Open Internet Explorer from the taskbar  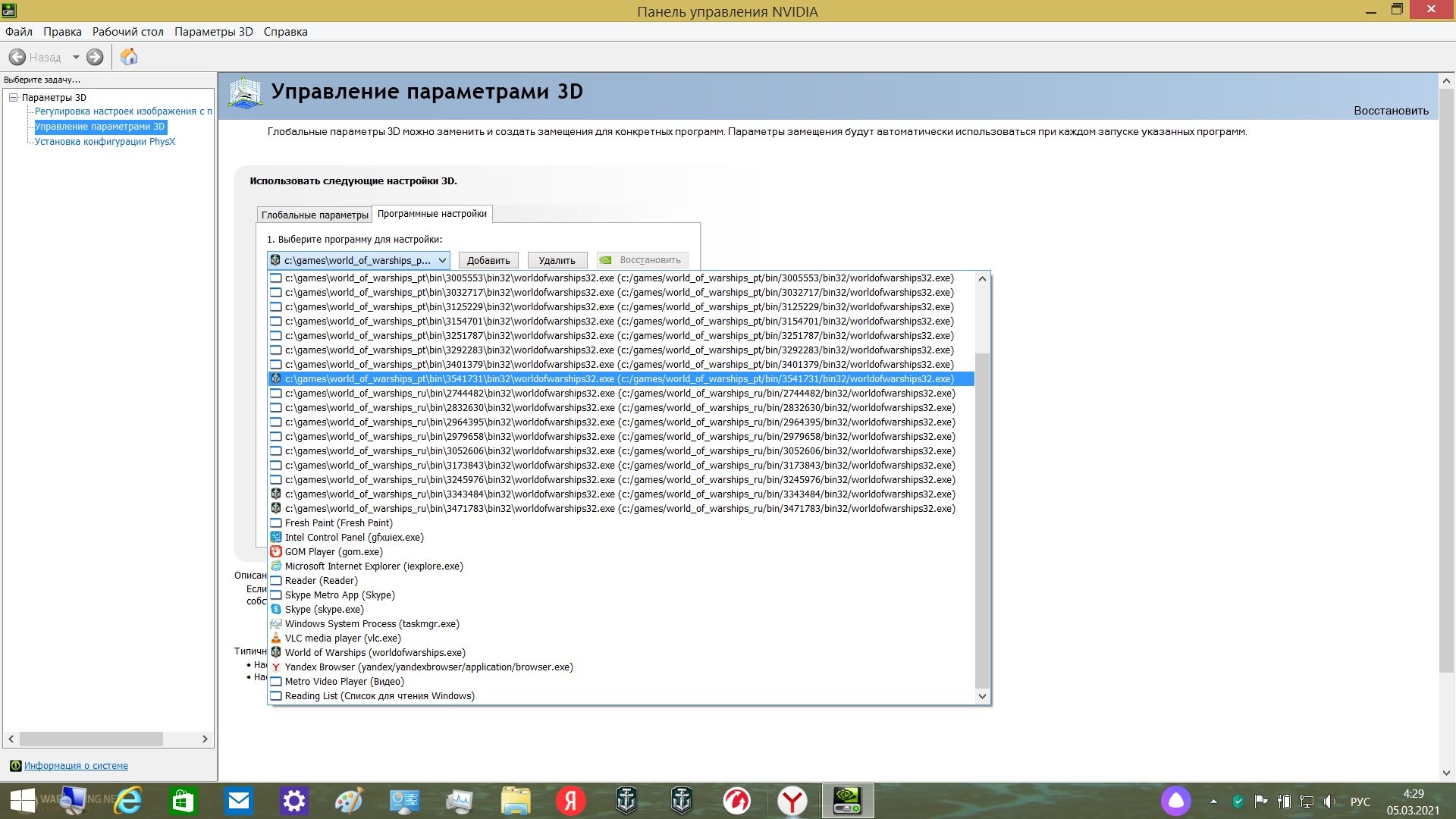(x=128, y=801)
